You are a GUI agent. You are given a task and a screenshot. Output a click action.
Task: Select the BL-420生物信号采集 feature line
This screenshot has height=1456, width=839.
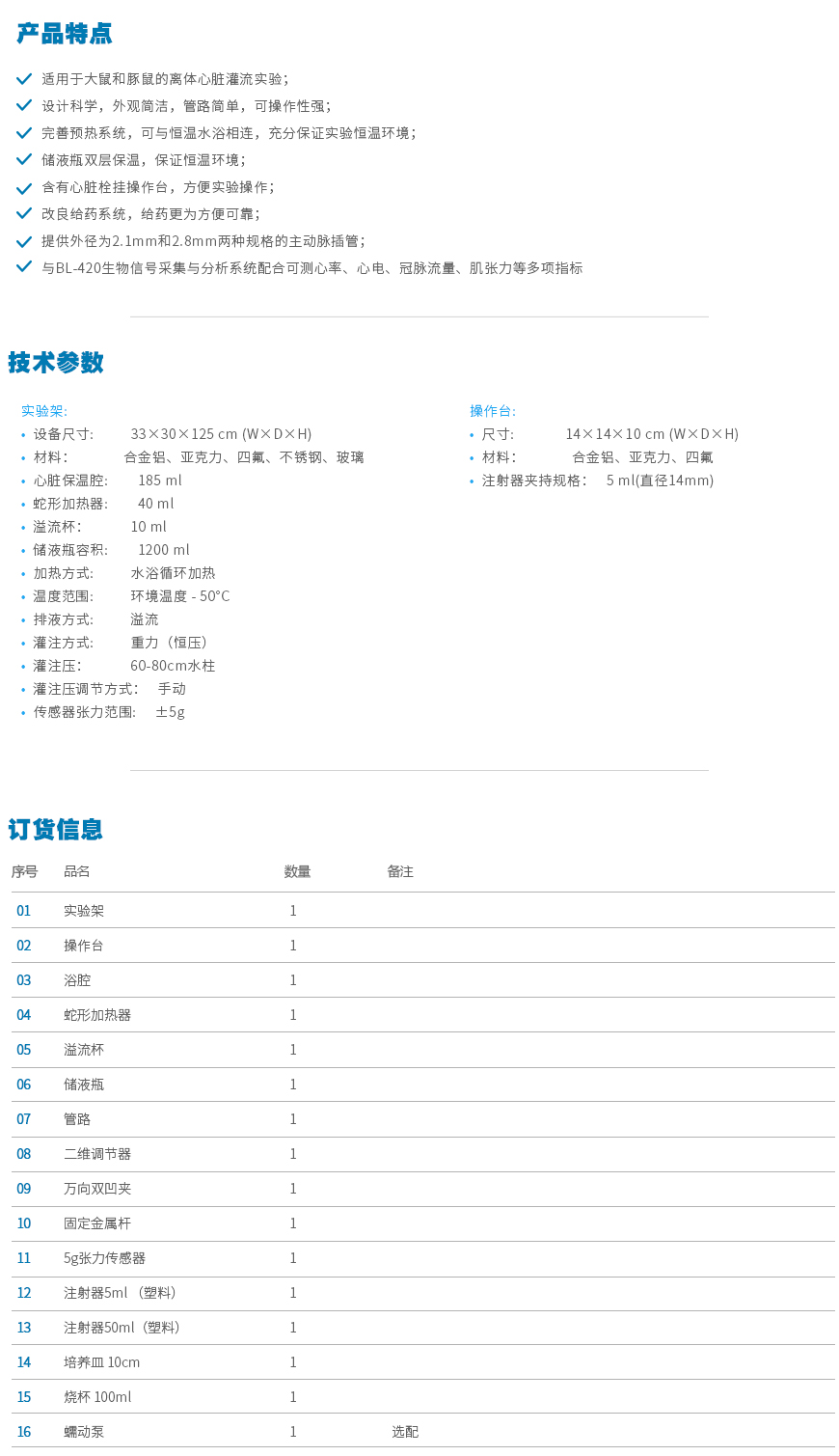(312, 268)
